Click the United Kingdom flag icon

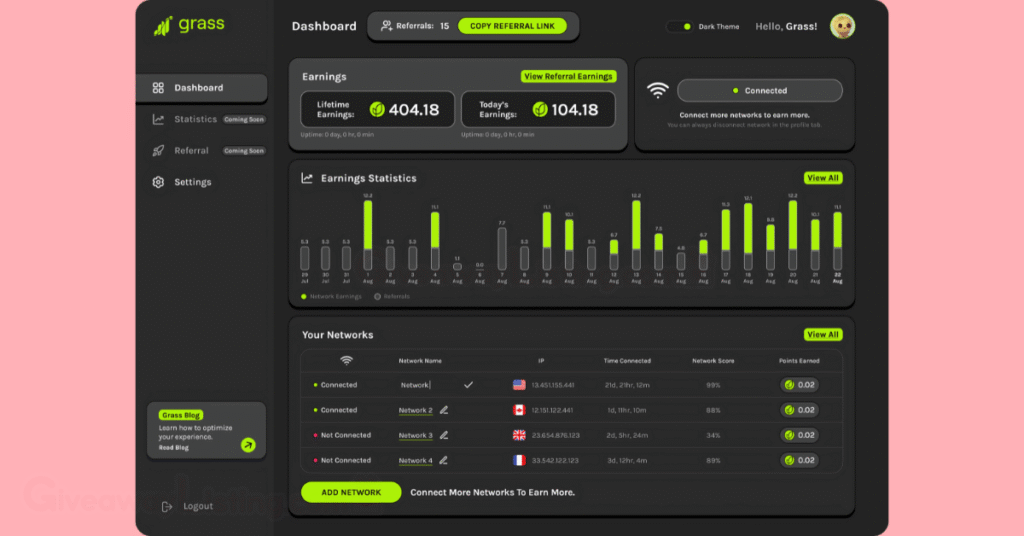pos(519,435)
